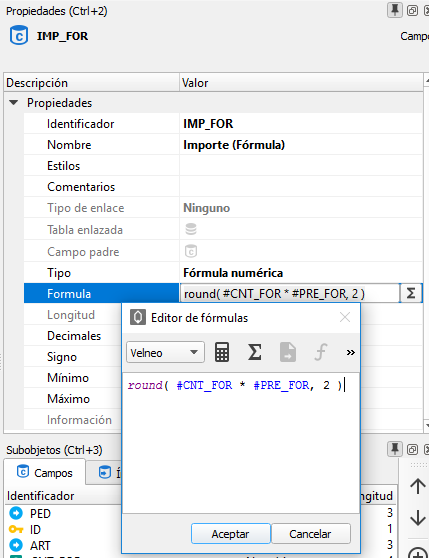
Task: Float the Subobjetos panel window
Action: coord(412,449)
